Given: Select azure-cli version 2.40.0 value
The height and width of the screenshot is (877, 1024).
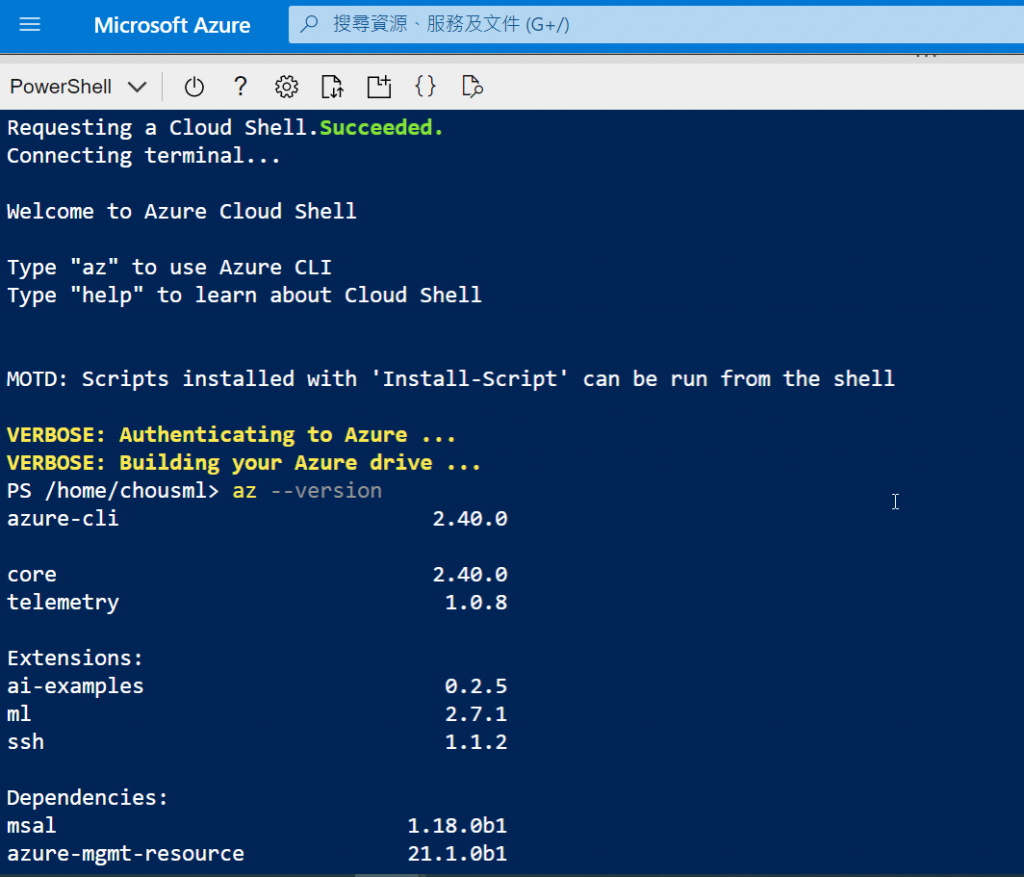Looking at the screenshot, I should pyautogui.click(x=470, y=518).
